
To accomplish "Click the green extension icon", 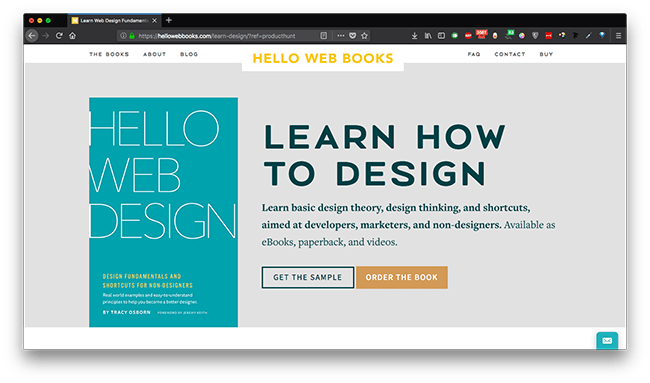I will [x=455, y=36].
